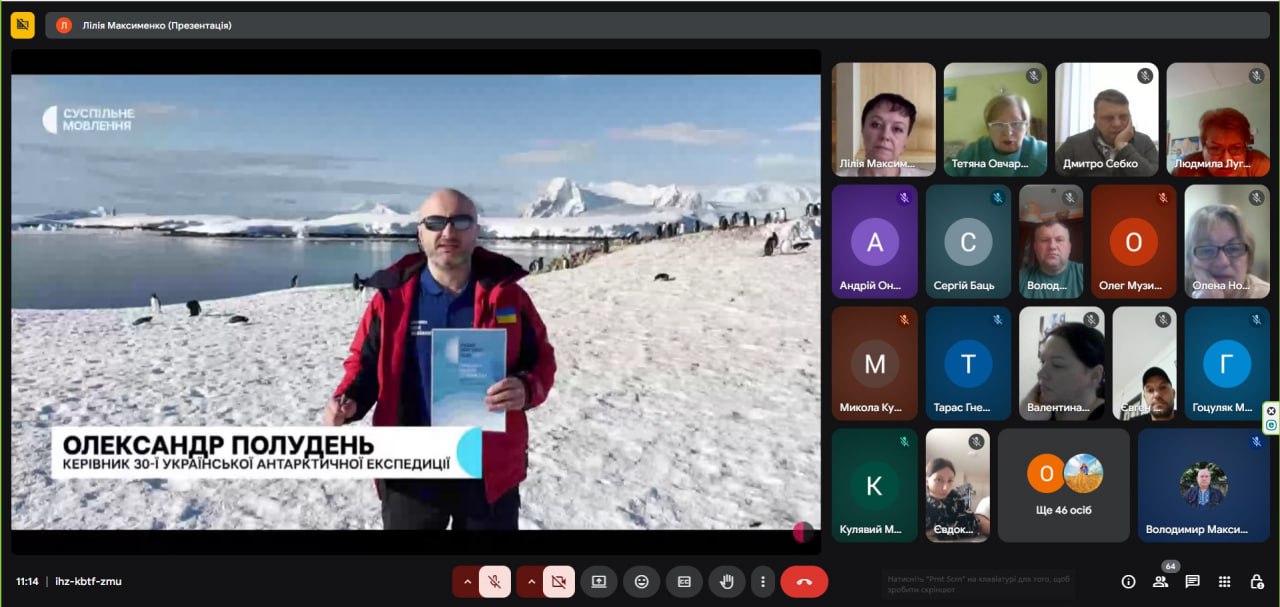The width and height of the screenshot is (1280, 607).
Task: Click the present screen icon
Action: (x=599, y=581)
